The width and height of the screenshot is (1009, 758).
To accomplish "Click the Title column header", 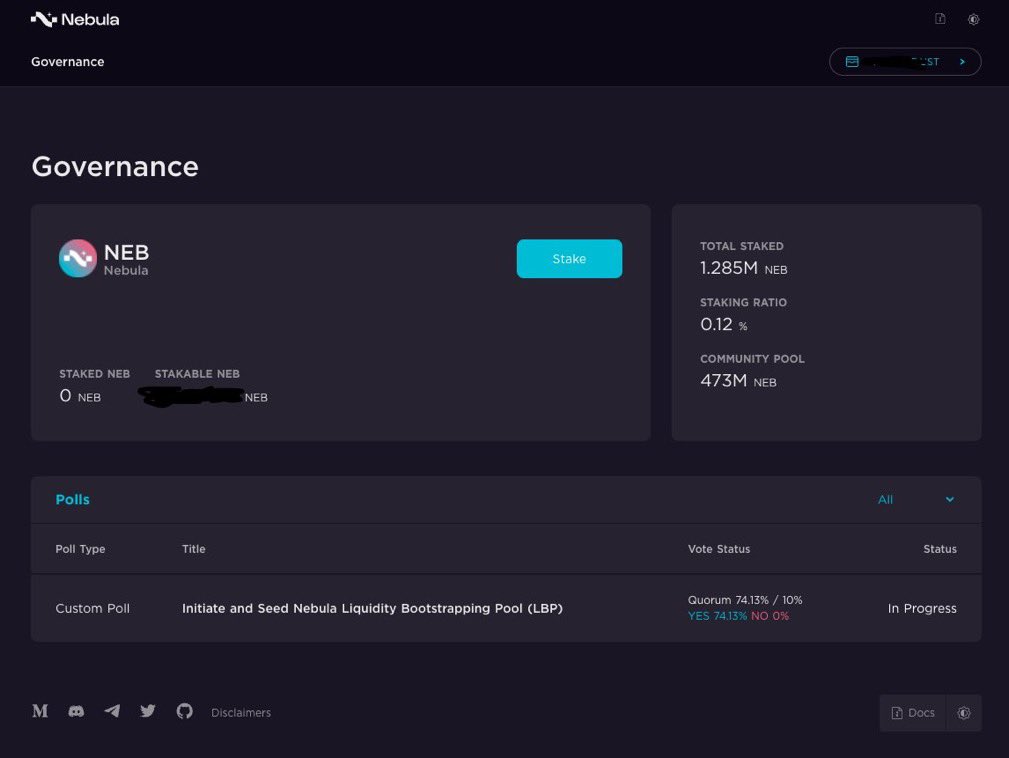I will pyautogui.click(x=194, y=549).
